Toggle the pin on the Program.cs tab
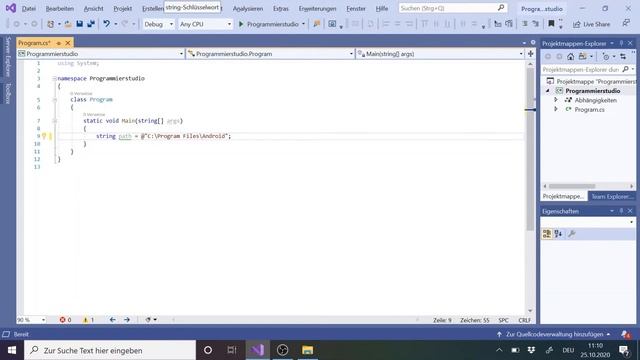The image size is (640, 360). click(x=59, y=43)
